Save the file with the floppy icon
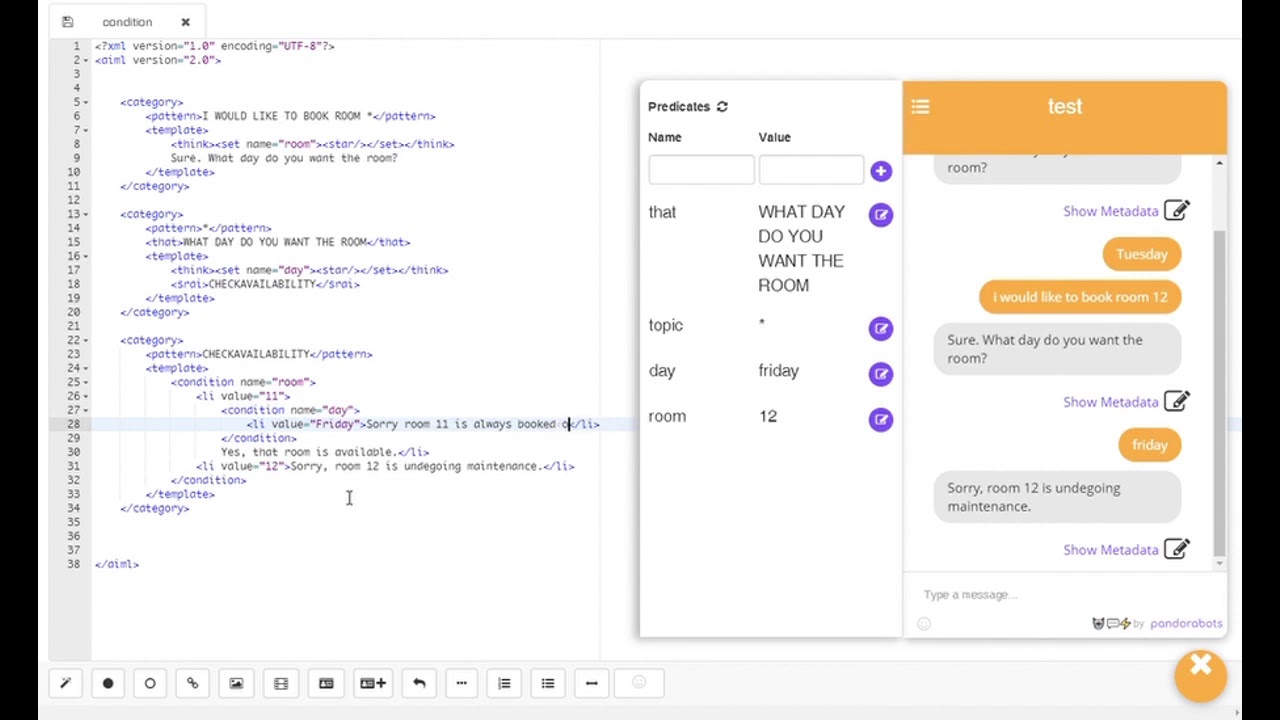1280x720 pixels. [67, 22]
